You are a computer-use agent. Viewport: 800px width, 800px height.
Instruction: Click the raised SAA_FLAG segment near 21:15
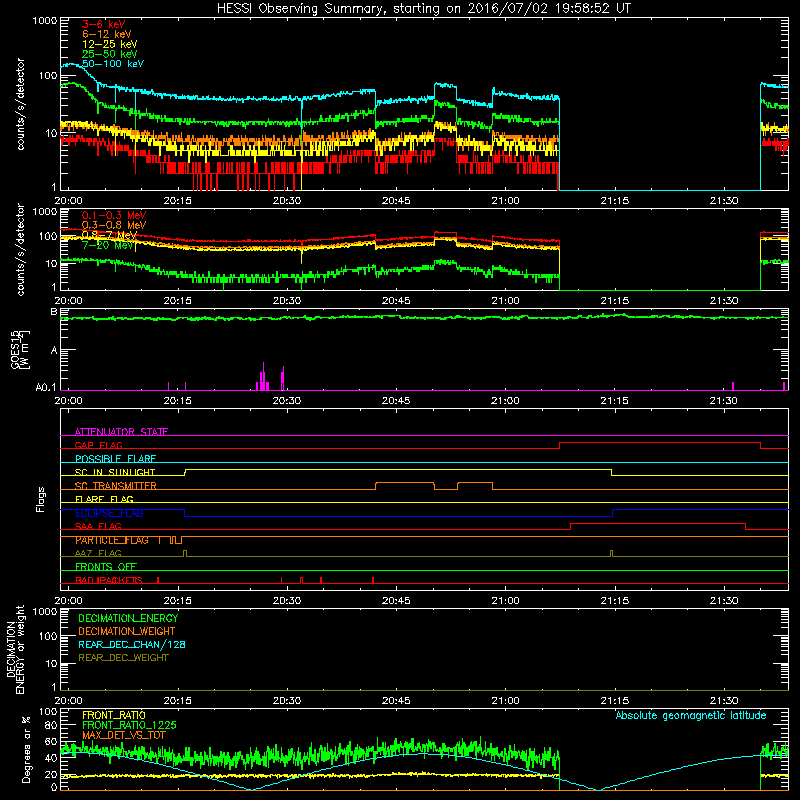pos(658,524)
